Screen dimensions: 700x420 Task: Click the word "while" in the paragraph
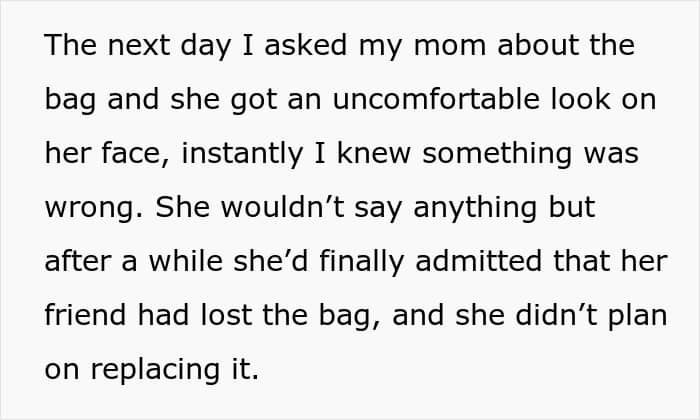(185, 261)
